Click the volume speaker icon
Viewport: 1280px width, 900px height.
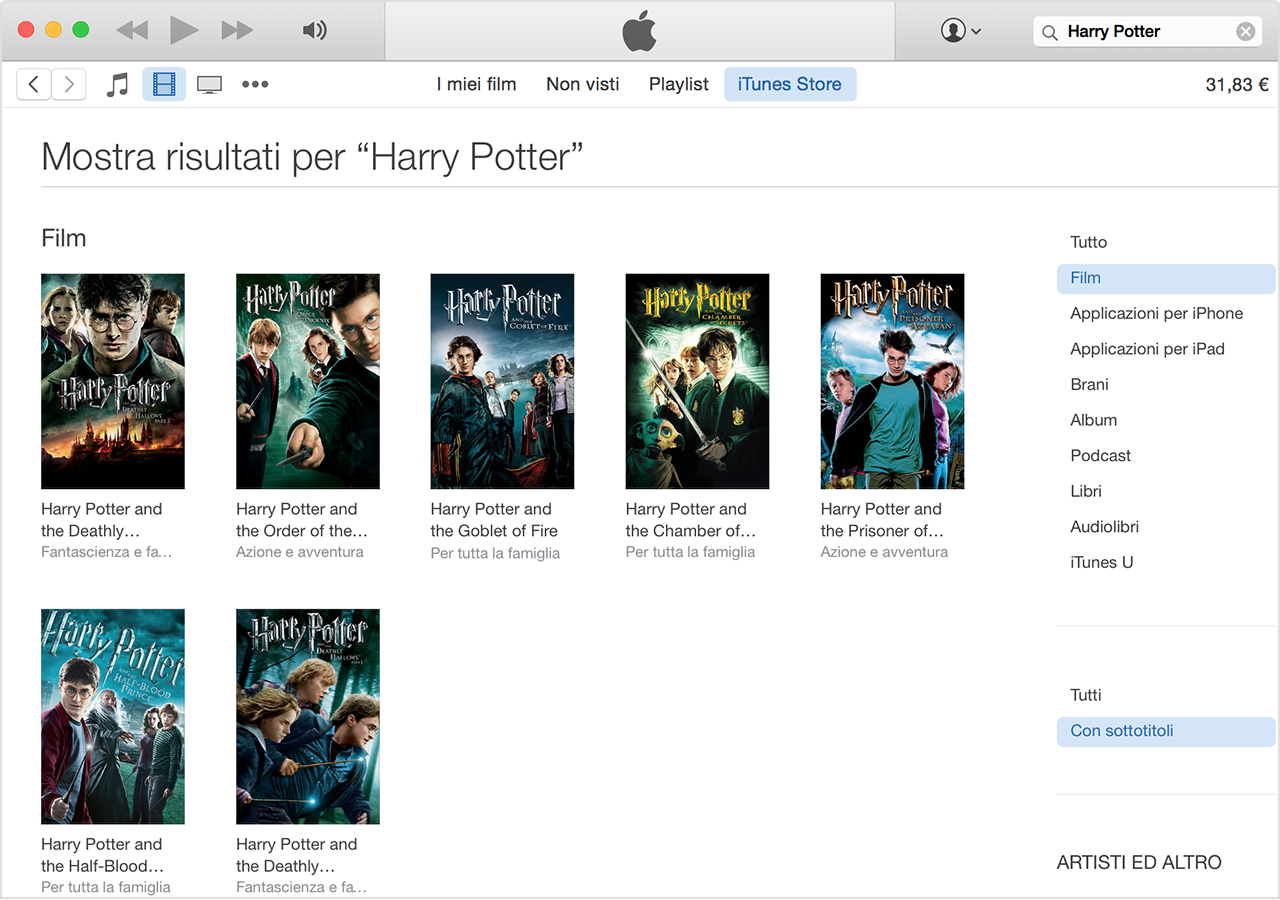(314, 30)
